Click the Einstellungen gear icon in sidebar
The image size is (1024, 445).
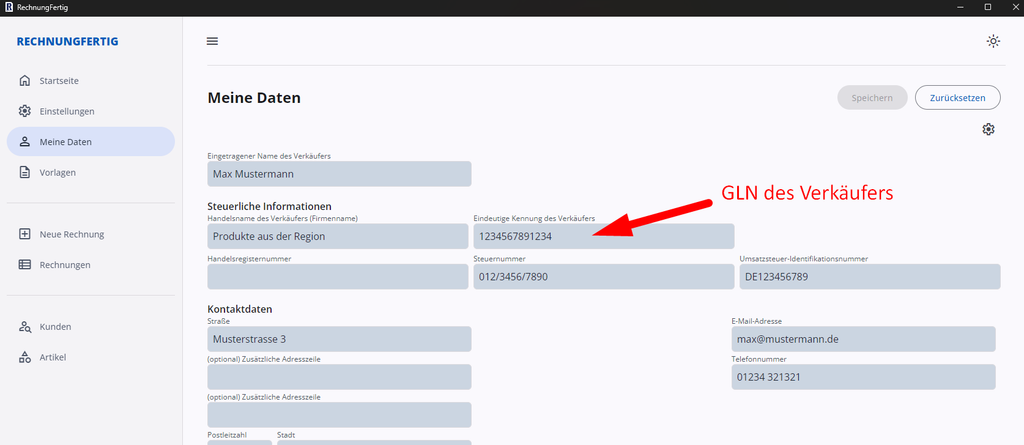pos(25,111)
